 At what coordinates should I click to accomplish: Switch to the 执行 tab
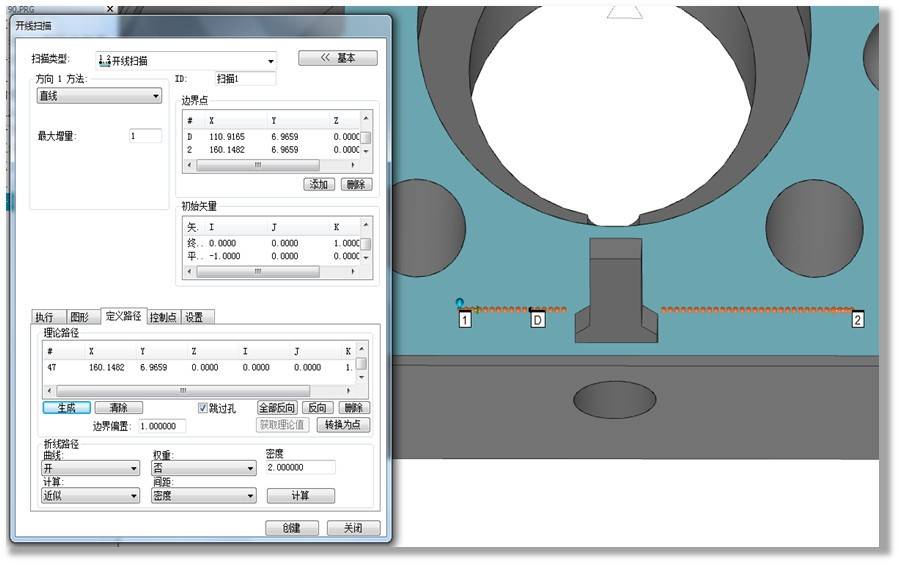(44, 317)
